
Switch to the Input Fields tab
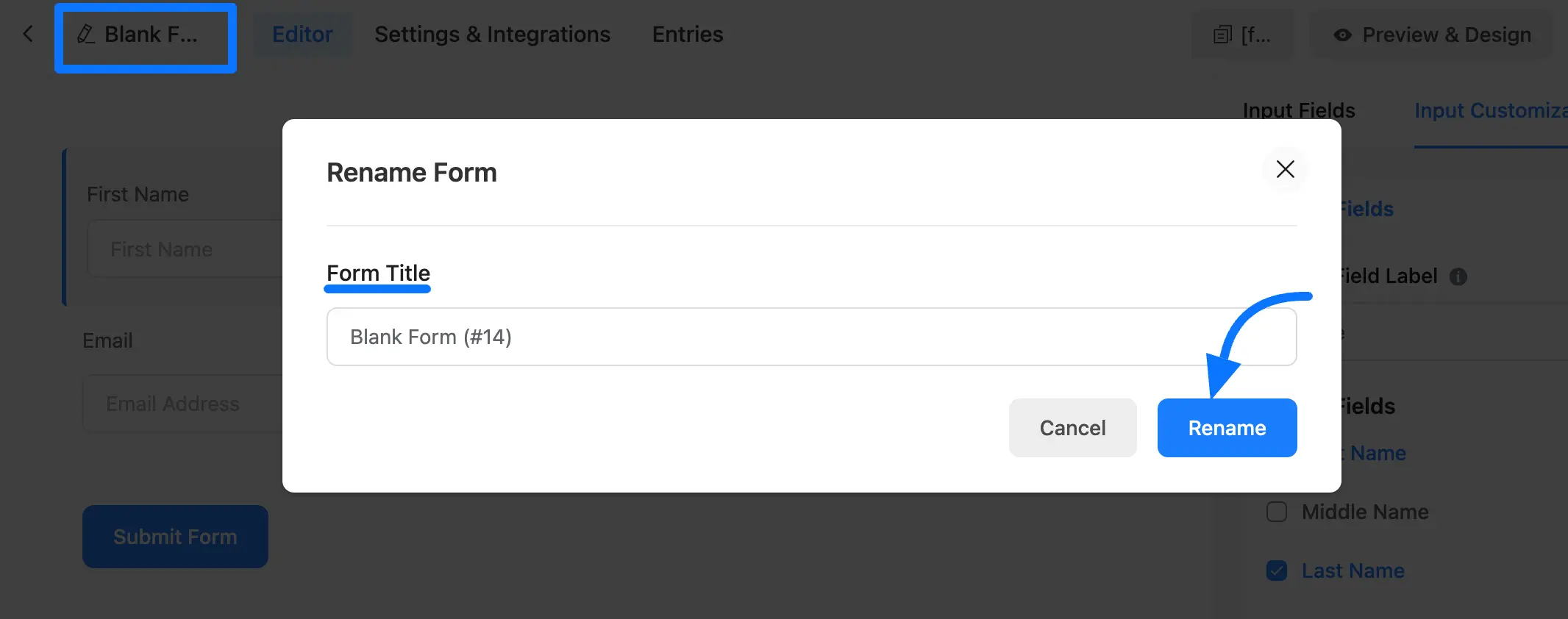pos(1299,110)
